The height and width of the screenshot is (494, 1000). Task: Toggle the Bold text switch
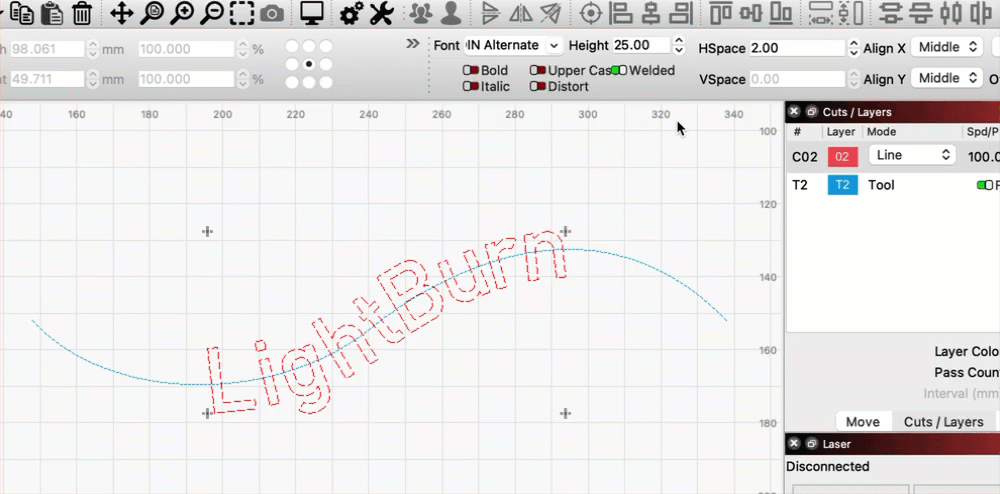[469, 71]
